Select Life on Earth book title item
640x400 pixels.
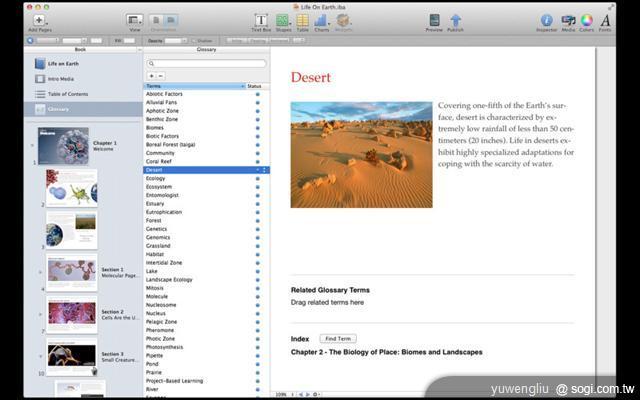[63, 64]
